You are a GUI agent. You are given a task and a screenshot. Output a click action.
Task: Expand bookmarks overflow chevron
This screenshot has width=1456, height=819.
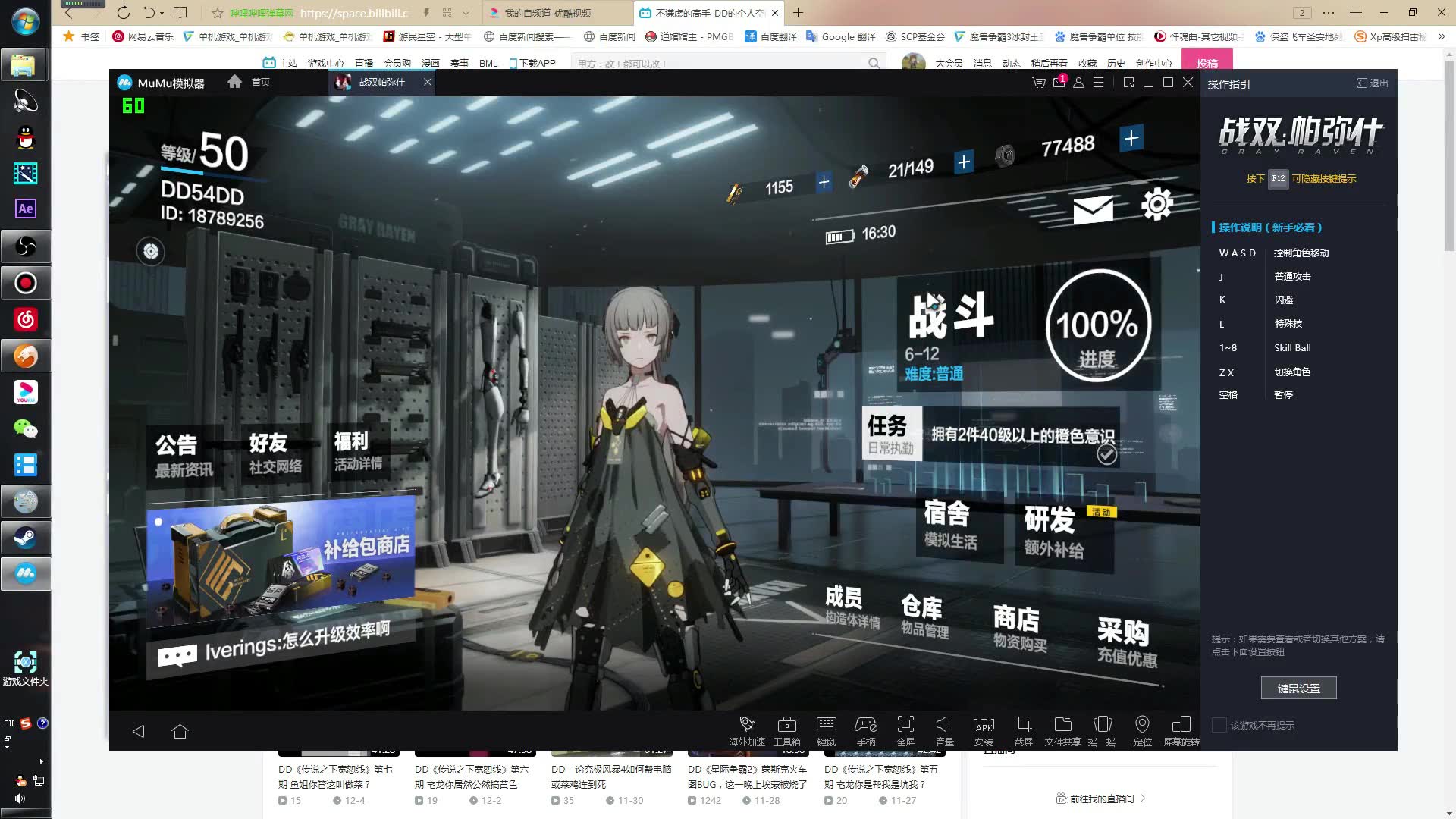(1442, 36)
